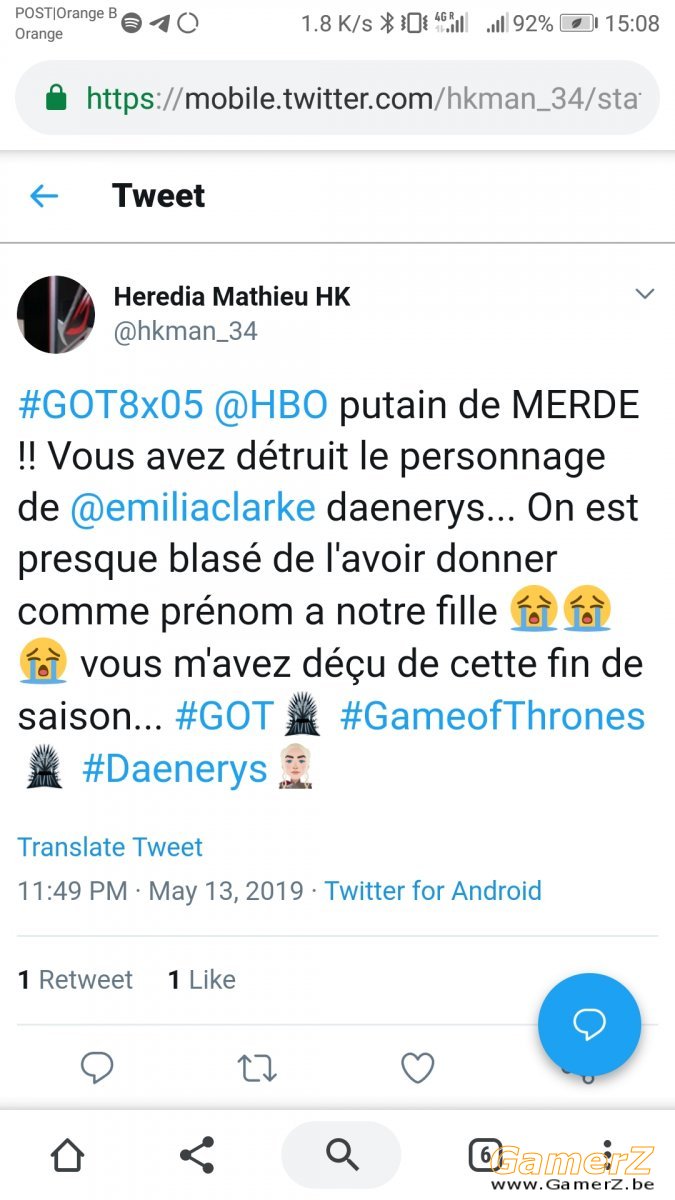View the 1 Retweet list
Screen dimensions: 675x1200
point(75,980)
